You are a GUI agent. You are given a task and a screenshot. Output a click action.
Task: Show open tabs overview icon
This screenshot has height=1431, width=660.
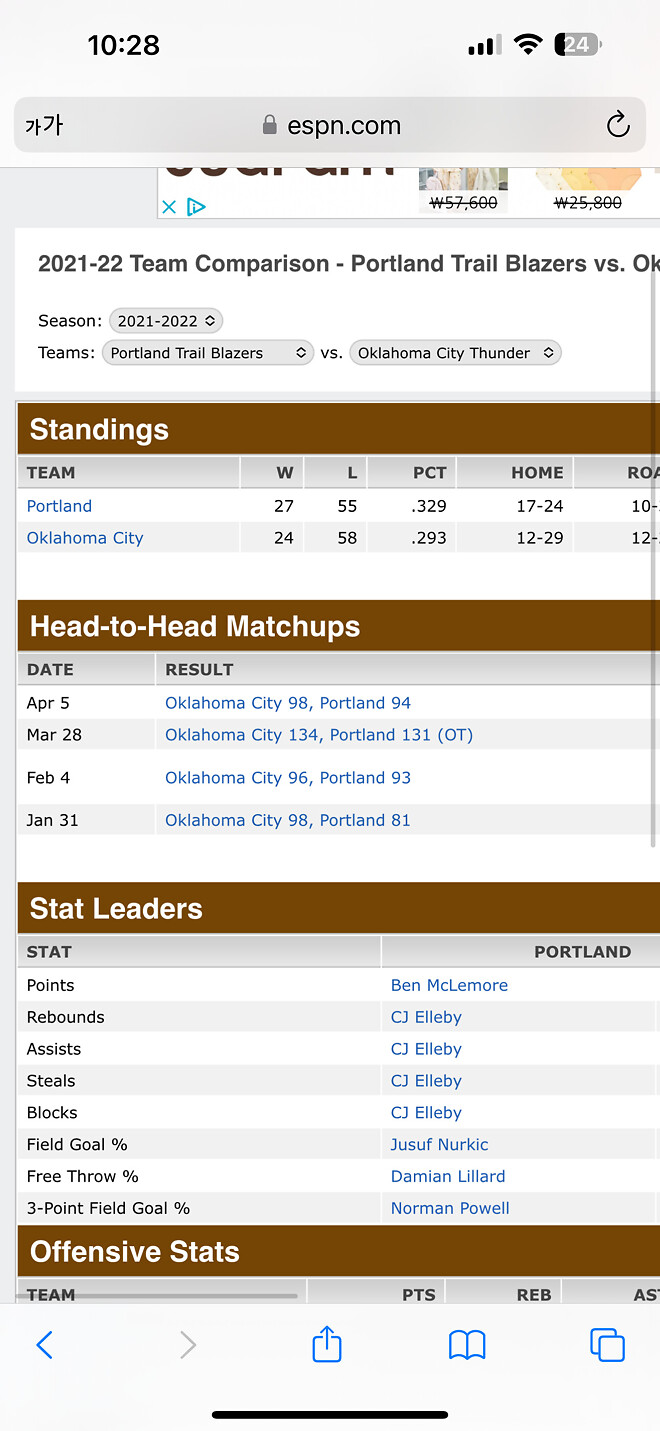pyautogui.click(x=607, y=1345)
